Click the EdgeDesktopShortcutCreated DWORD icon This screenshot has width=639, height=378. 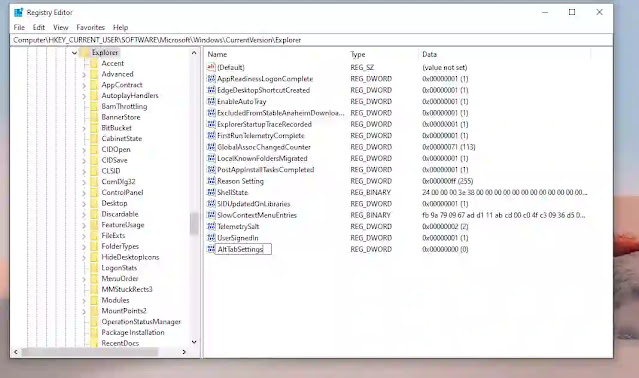pyautogui.click(x=211, y=90)
